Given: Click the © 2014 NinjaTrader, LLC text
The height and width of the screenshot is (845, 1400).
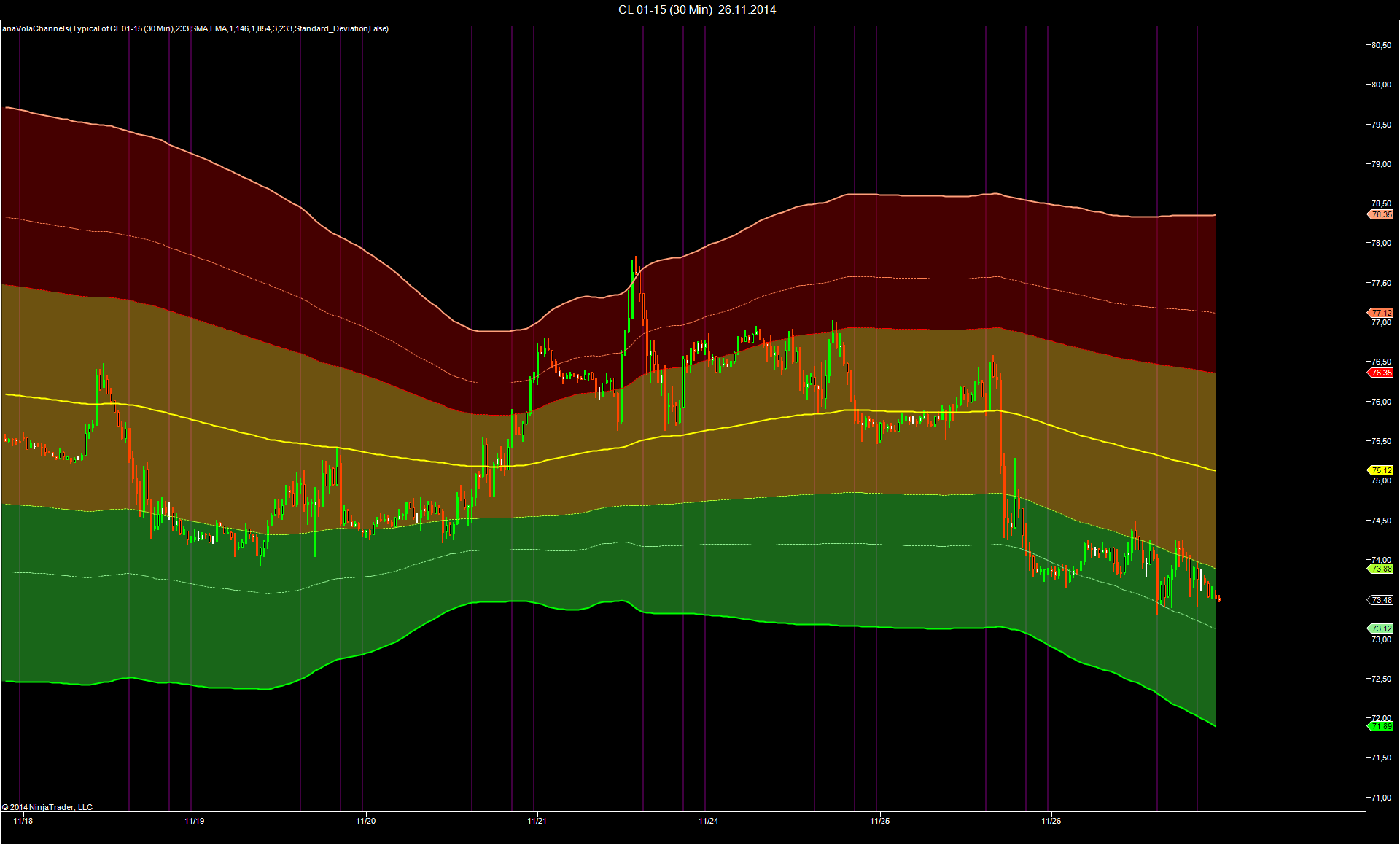Looking at the screenshot, I should [47, 807].
